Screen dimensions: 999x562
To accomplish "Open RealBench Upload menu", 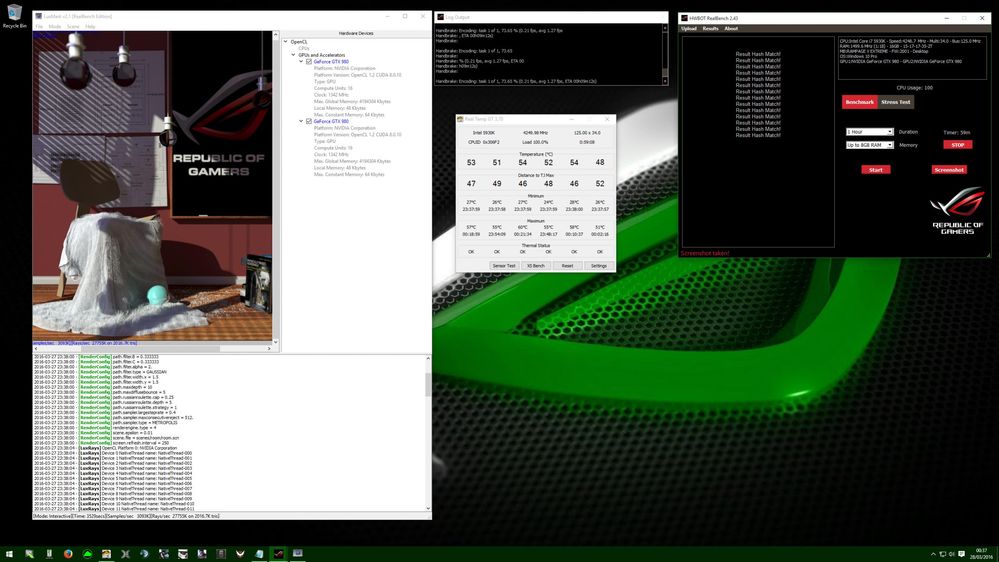I will tap(689, 29).
